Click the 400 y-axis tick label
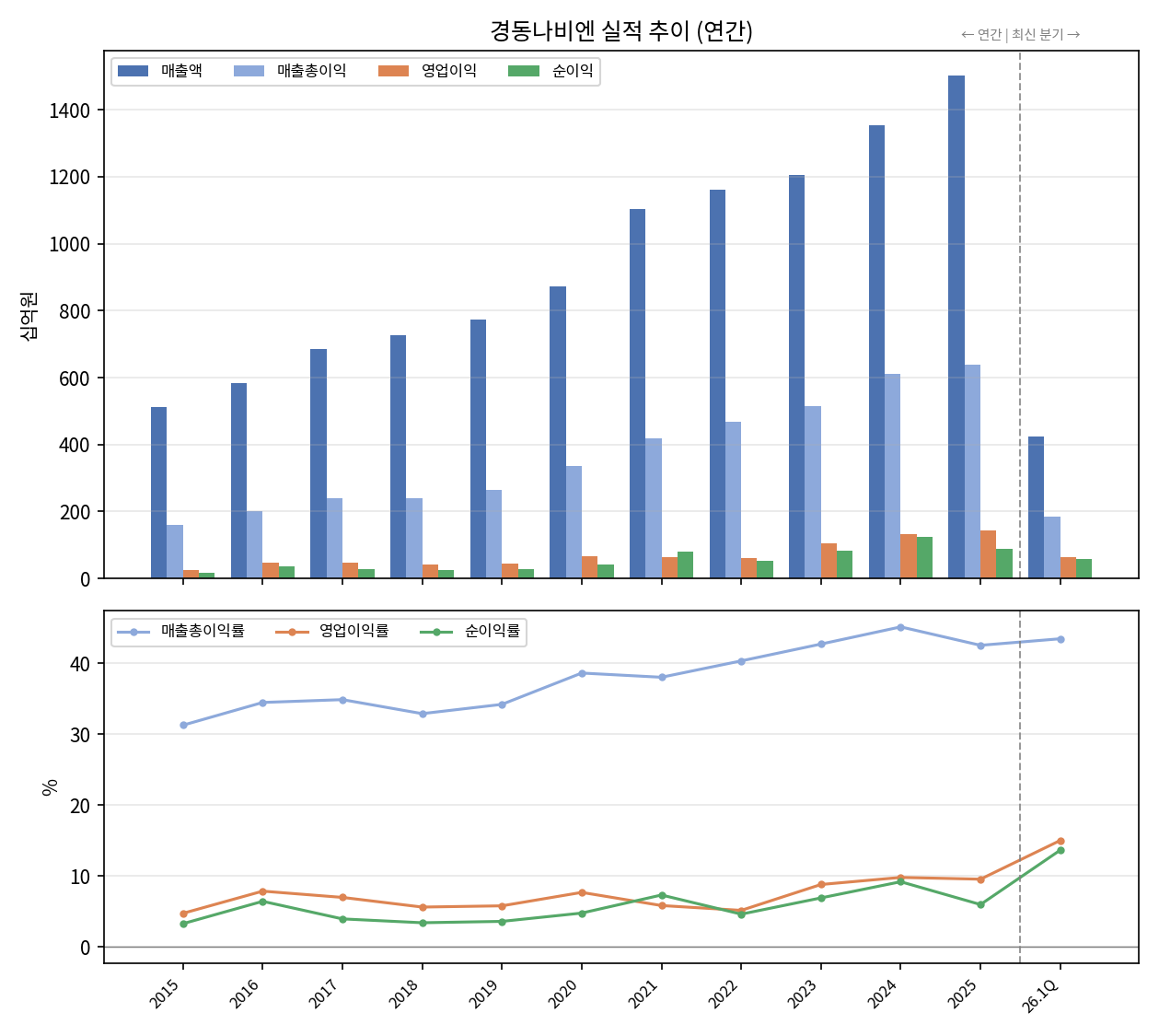Screen dimensions: 1159x1036 75,445
